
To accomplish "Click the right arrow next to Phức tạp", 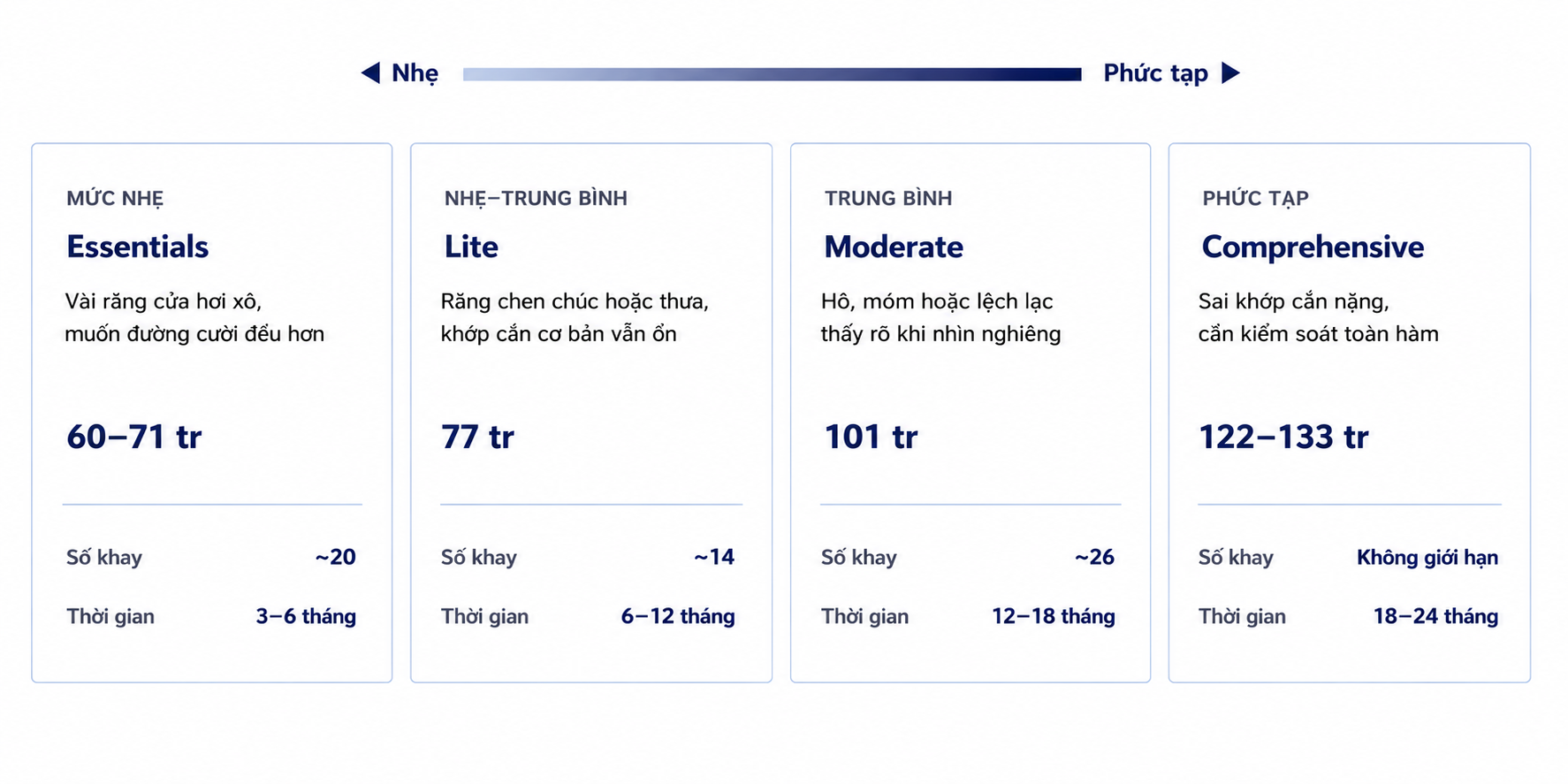I will pyautogui.click(x=1230, y=72).
